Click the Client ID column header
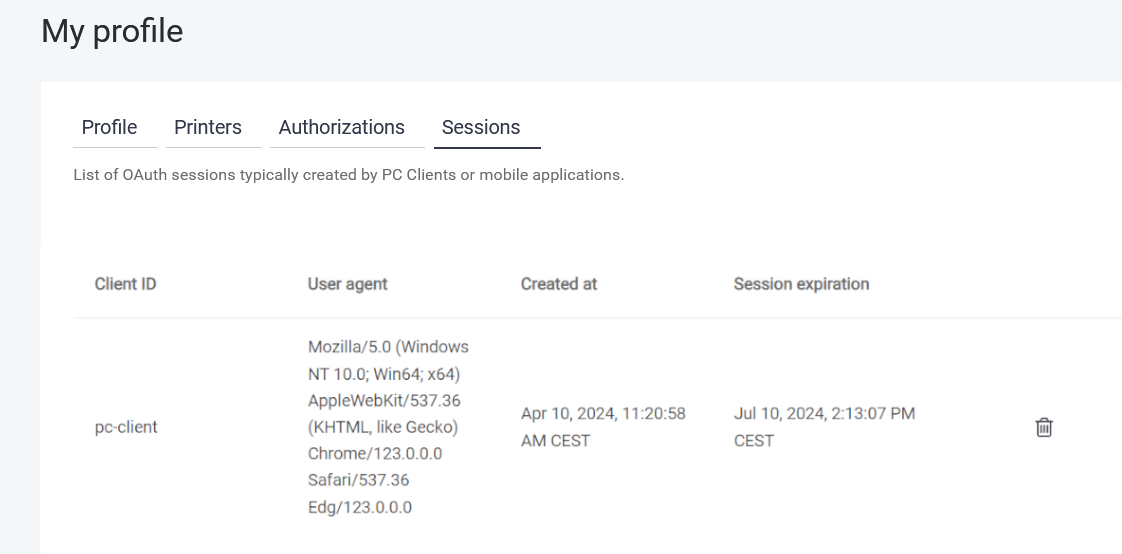Screen dimensions: 1122x554 tap(125, 284)
